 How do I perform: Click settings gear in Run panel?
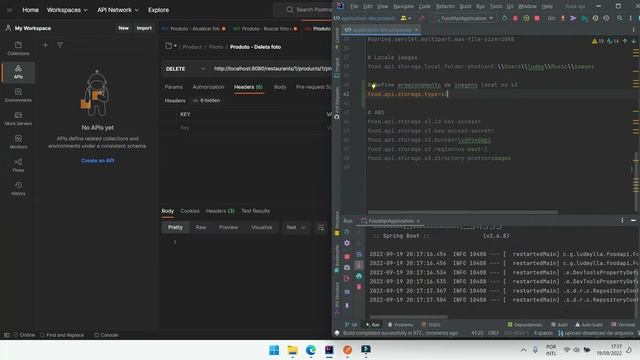tap(347, 243)
